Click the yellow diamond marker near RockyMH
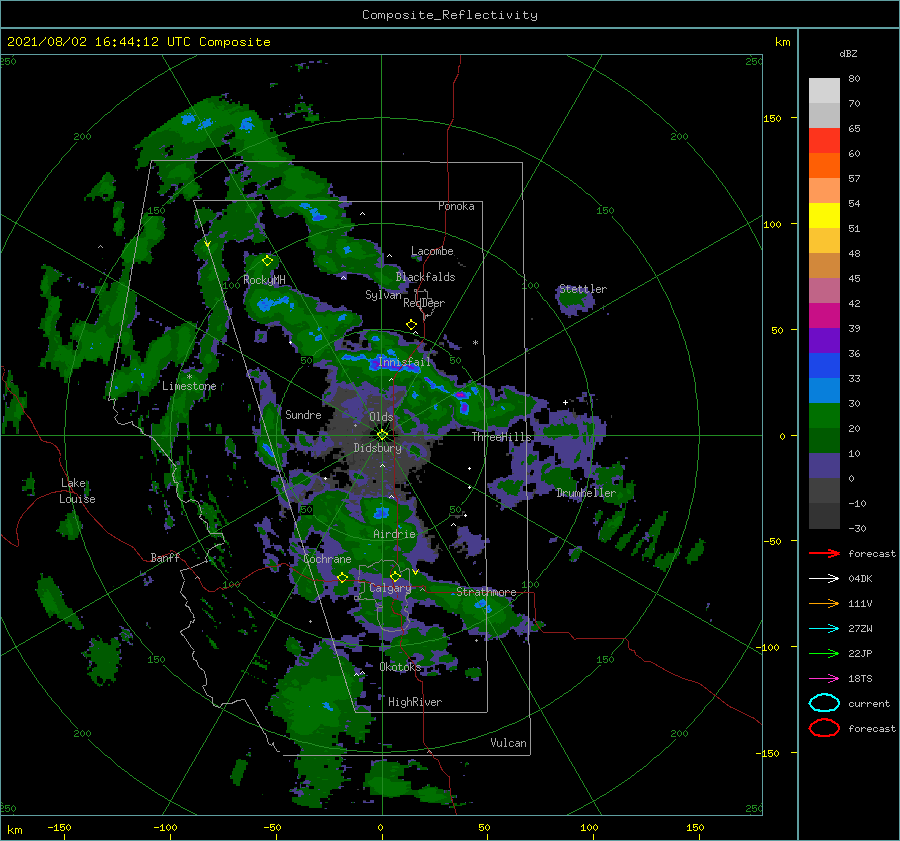The image size is (900, 841). pos(267,261)
